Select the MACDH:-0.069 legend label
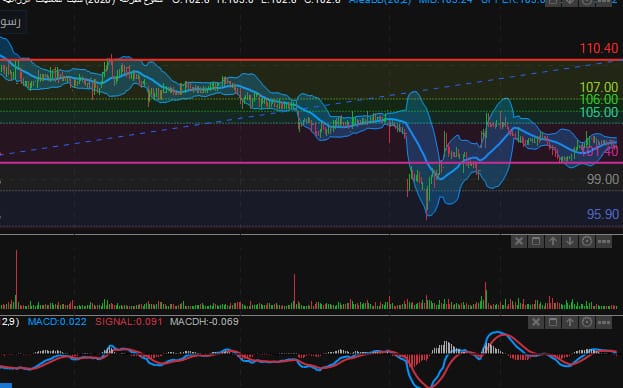This screenshot has width=623, height=388. 204,322
